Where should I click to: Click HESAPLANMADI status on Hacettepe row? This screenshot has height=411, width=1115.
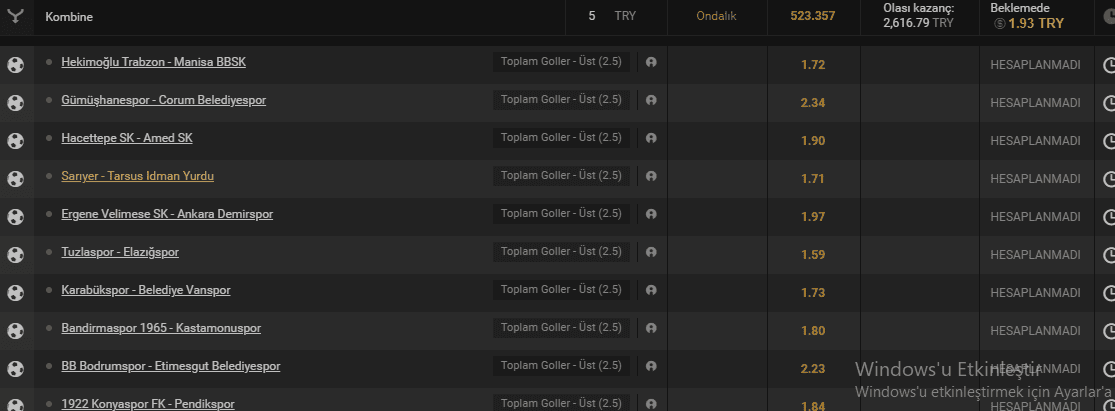point(1035,141)
